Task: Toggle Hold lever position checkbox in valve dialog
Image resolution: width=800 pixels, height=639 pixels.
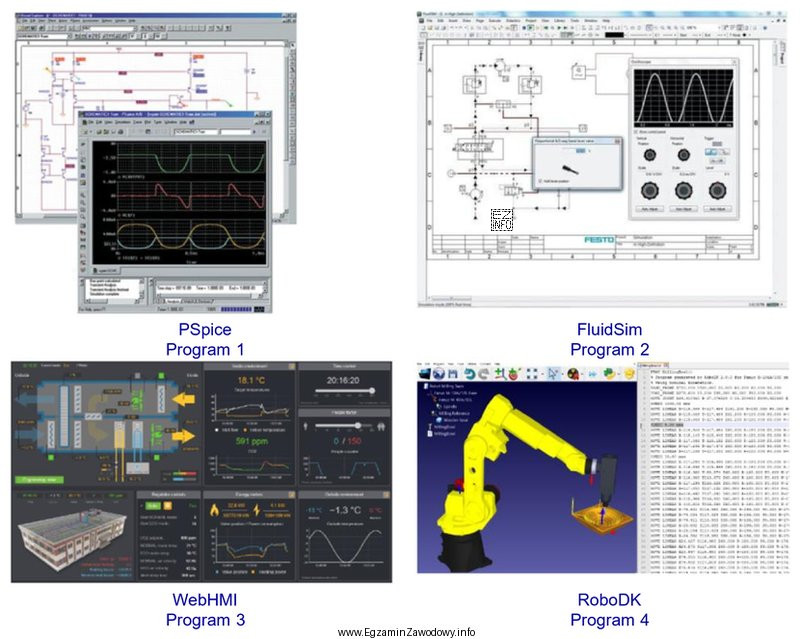Action: click(540, 181)
